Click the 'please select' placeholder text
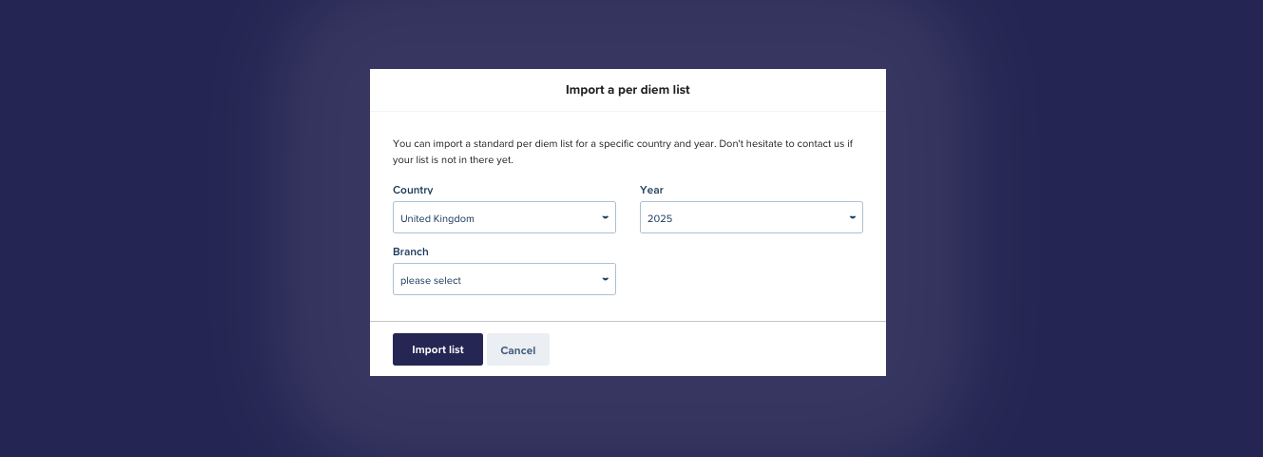Viewport: 1263px width, 457px height. [431, 281]
